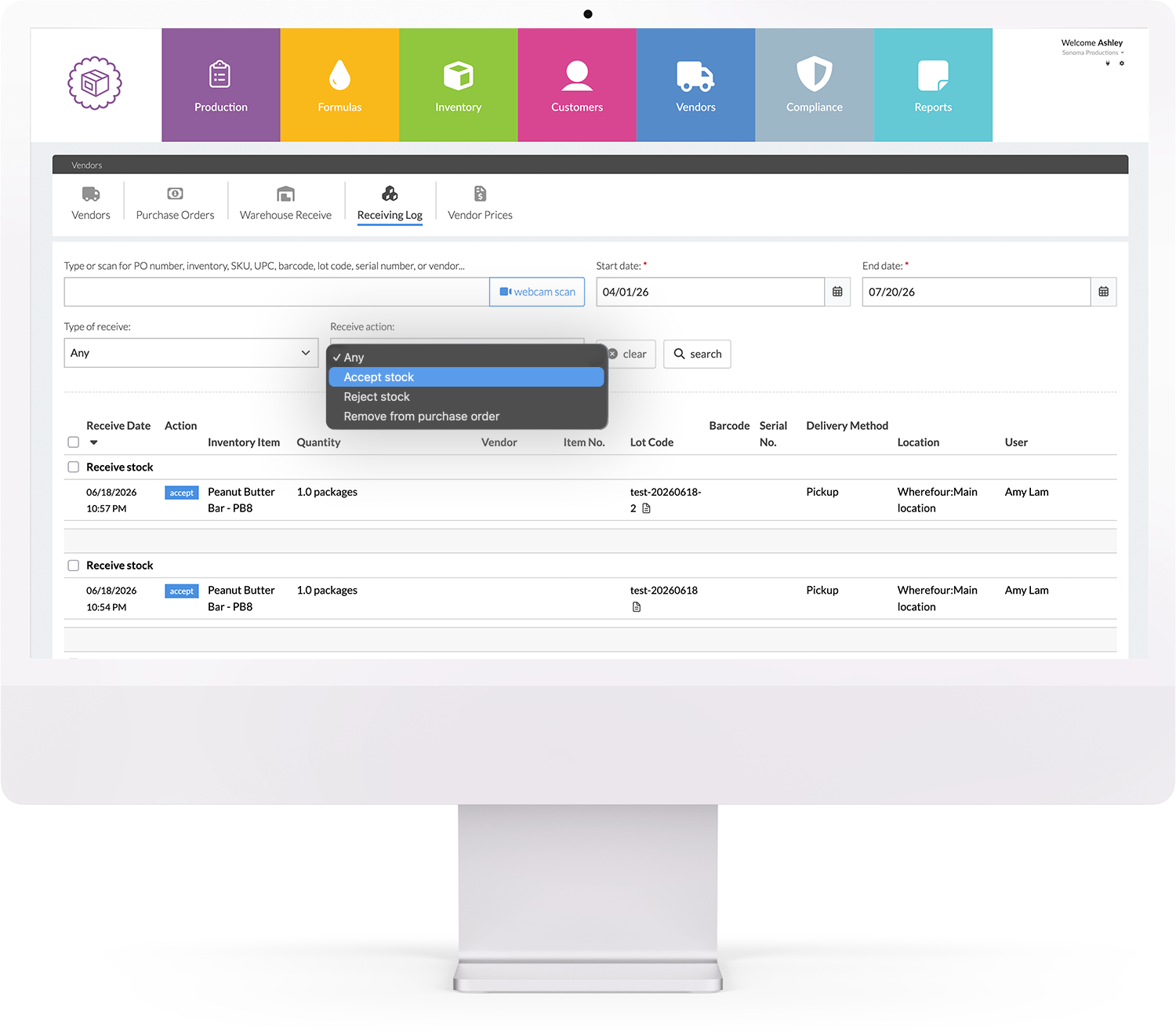
Task: Open the Inventory module tile
Action: (x=459, y=85)
